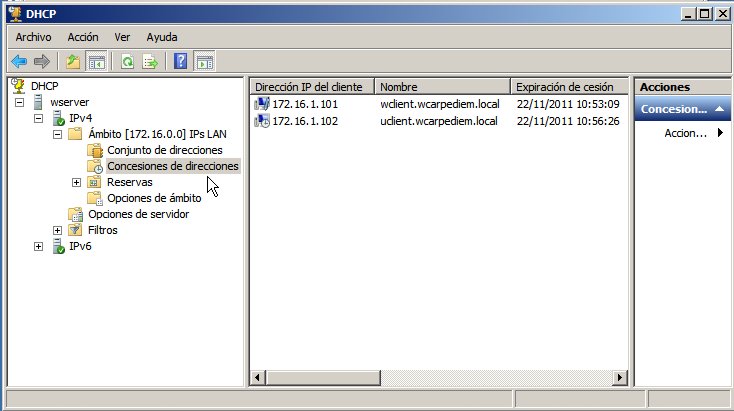Click the lease icon for 172.16.1.101
The image size is (734, 411).
262,103
